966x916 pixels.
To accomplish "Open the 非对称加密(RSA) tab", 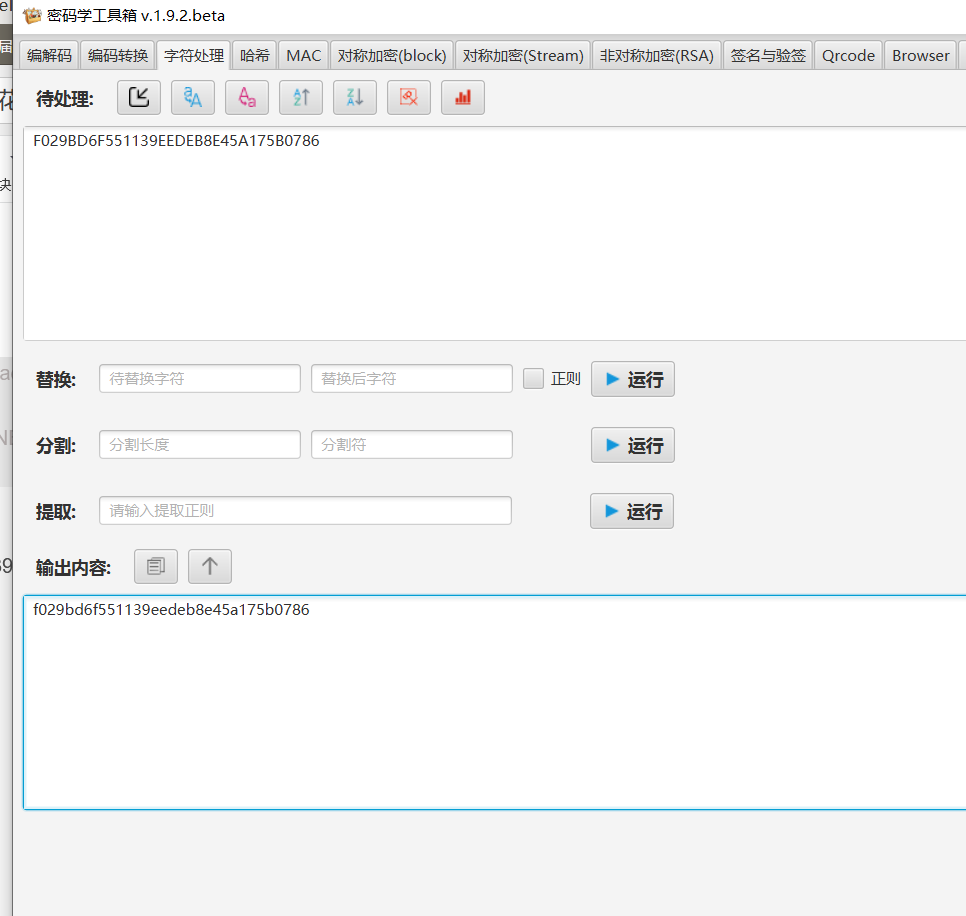I will 656,55.
